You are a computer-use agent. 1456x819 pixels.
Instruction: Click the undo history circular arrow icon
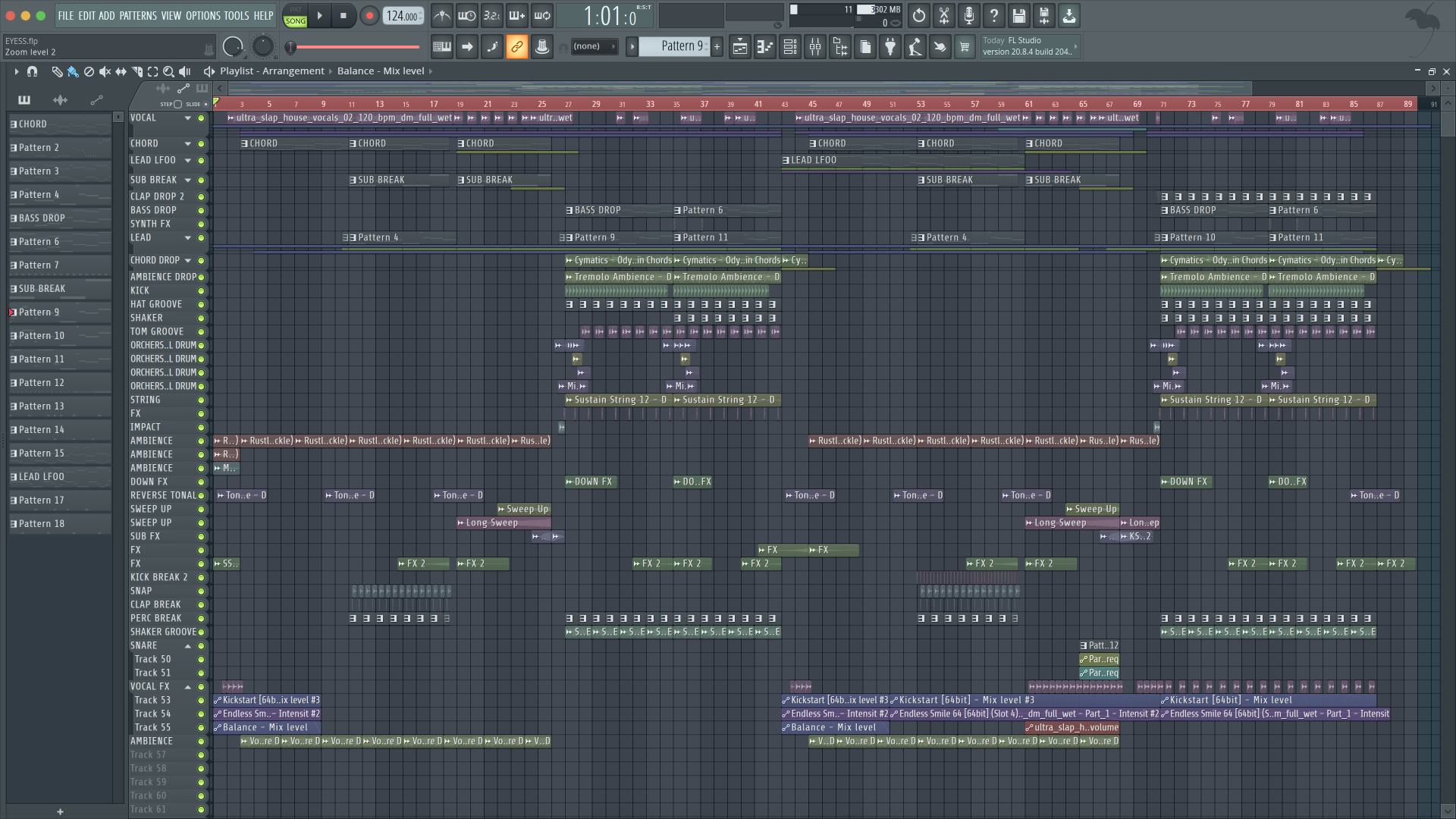(x=919, y=16)
